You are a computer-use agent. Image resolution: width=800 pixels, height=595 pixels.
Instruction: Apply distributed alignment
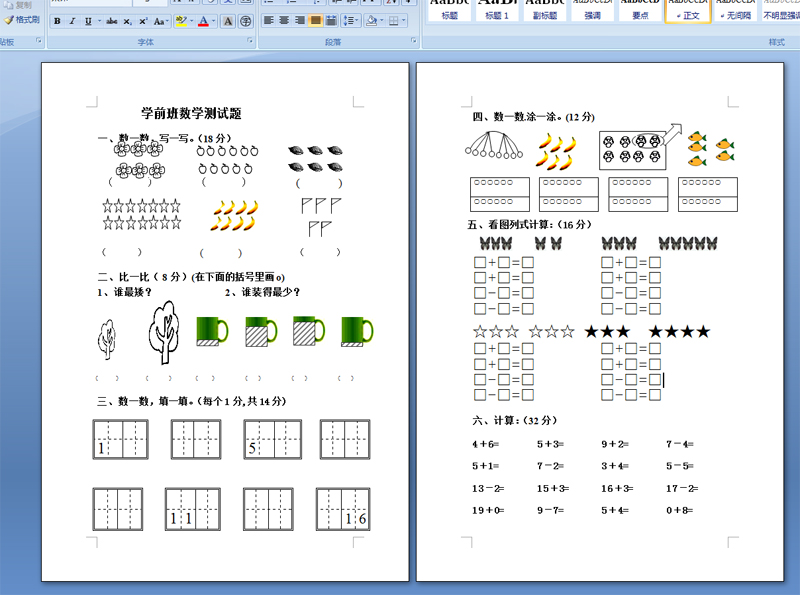(331, 20)
